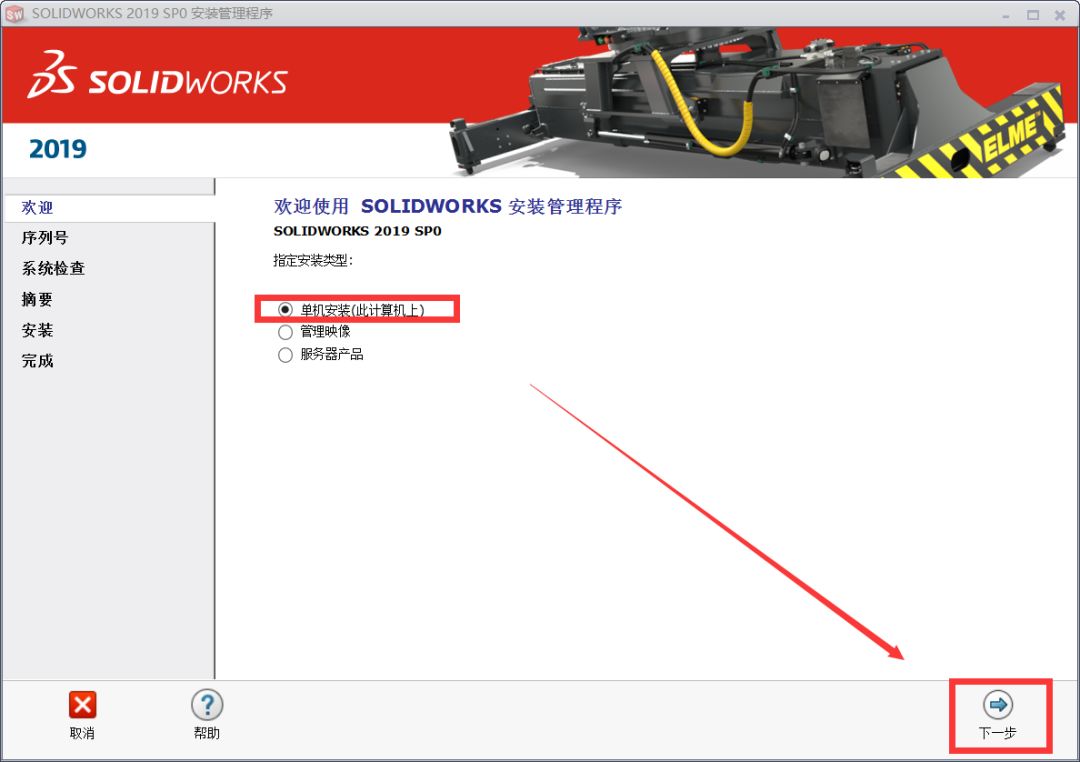This screenshot has height=762, width=1080.
Task: Go to the 欢迎 step in sidebar
Action: pos(38,208)
